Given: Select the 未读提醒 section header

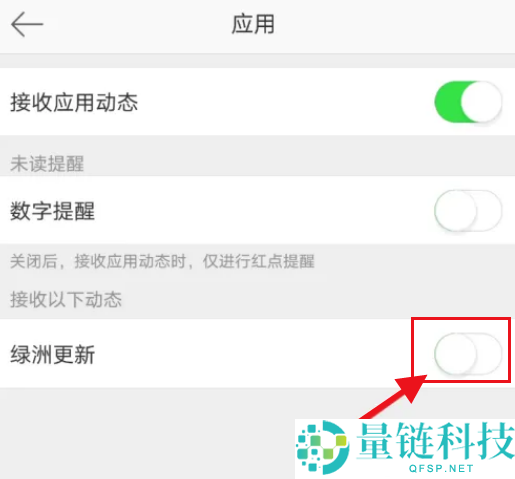Looking at the screenshot, I should coord(47,164).
